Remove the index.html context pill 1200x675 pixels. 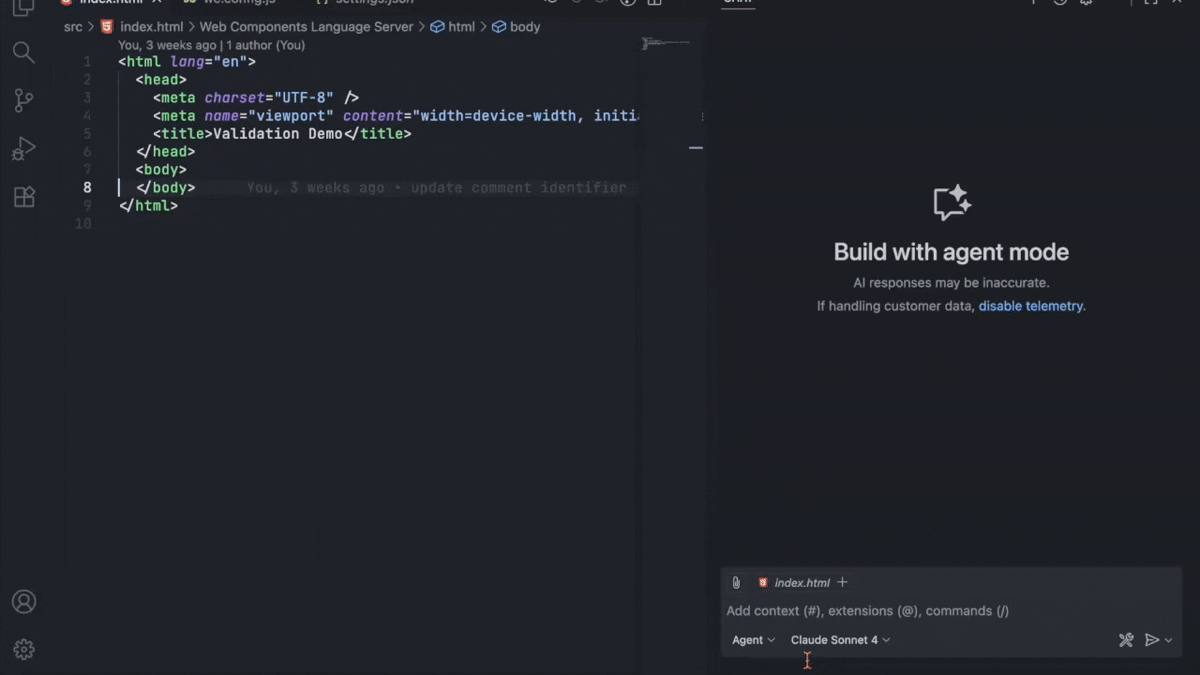pos(797,582)
